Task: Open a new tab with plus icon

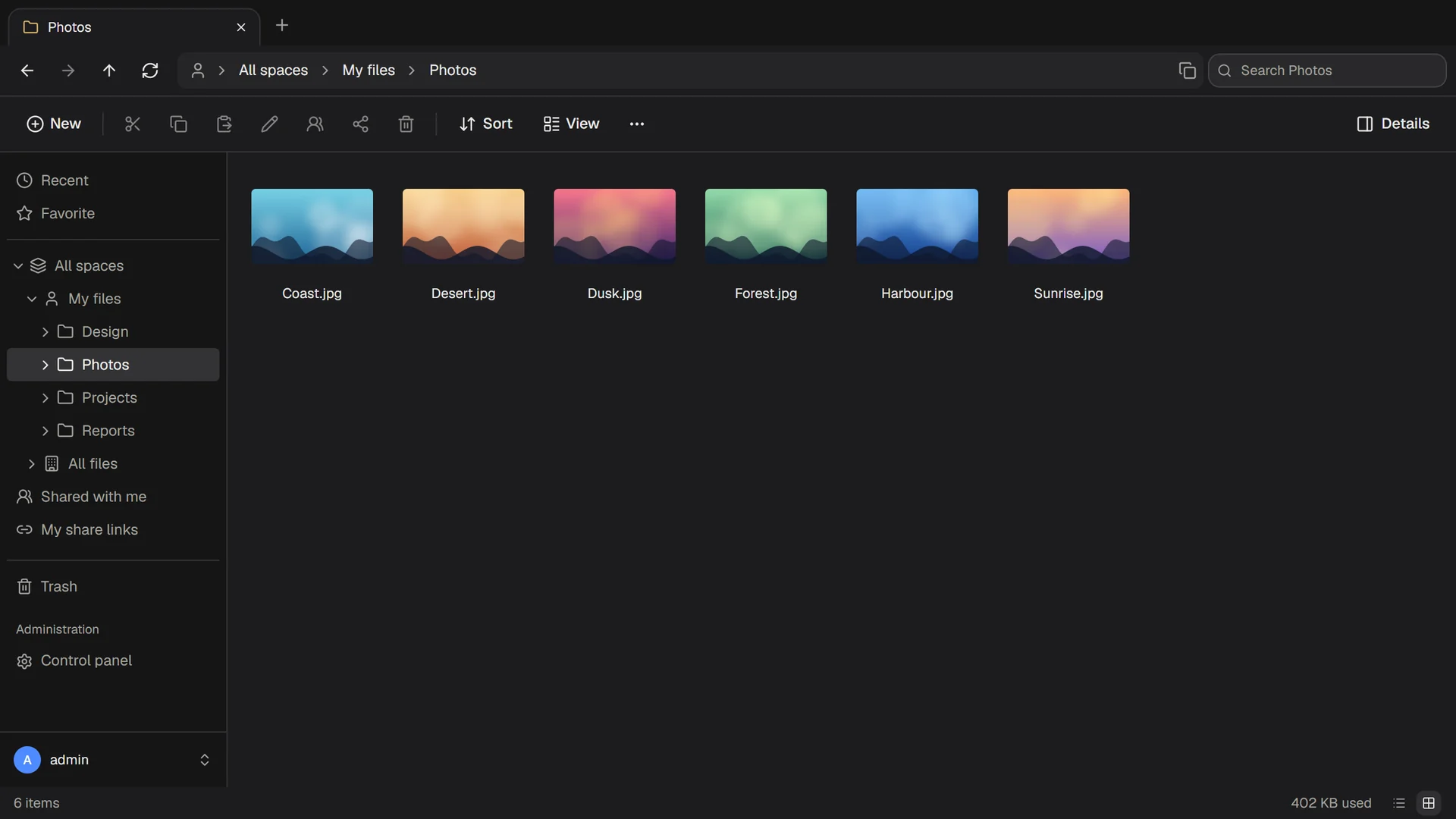Action: (x=282, y=26)
